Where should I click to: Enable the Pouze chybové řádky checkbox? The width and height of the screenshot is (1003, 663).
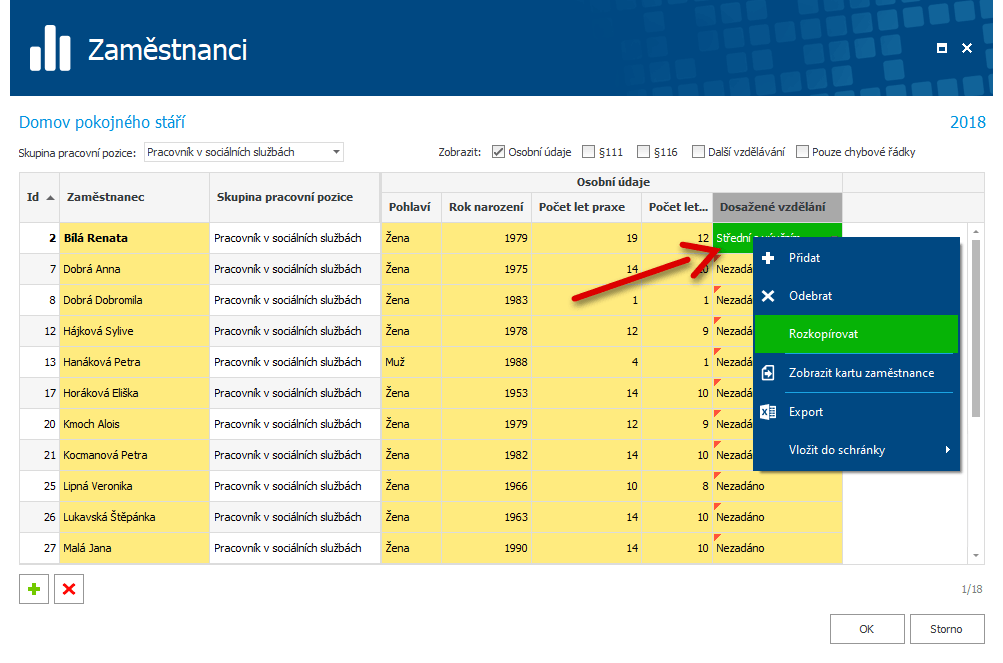point(802,152)
